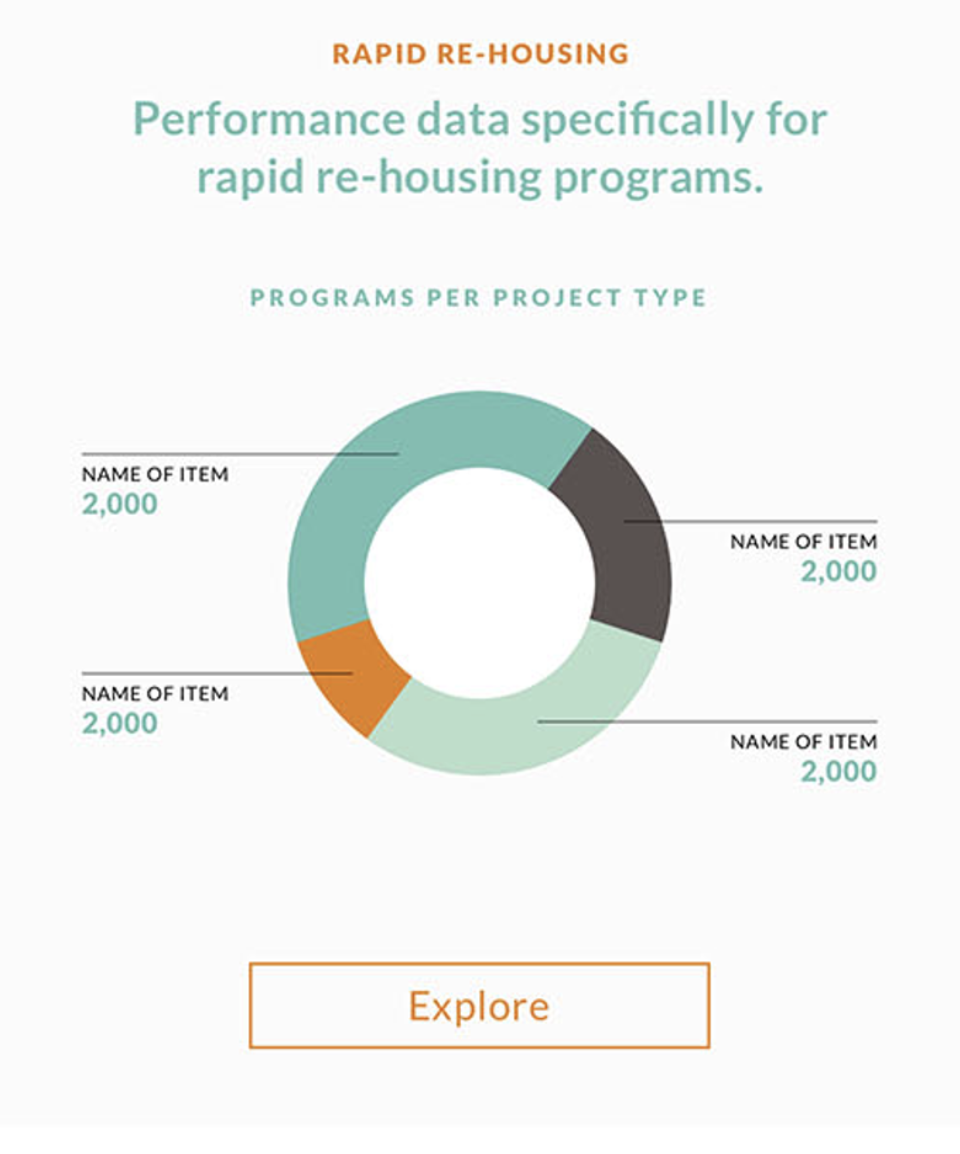The image size is (960, 1154).
Task: Click Name of Item label for dark gray segment
Action: [x=803, y=542]
